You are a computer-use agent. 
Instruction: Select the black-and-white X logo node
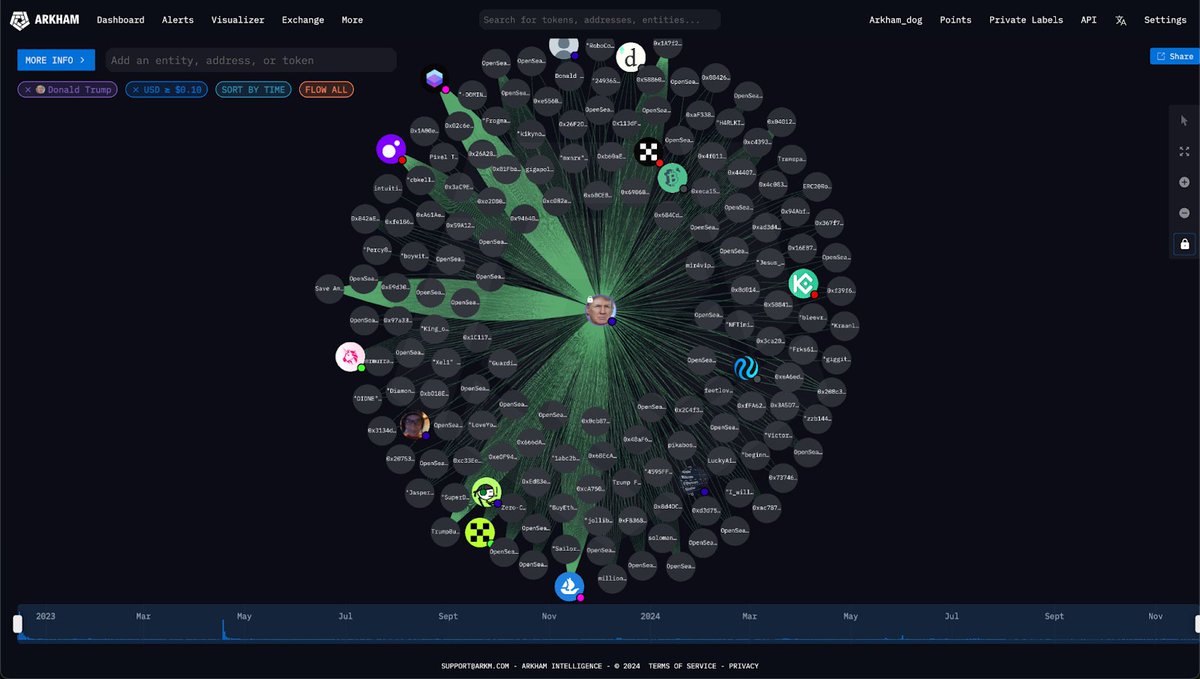[x=648, y=152]
